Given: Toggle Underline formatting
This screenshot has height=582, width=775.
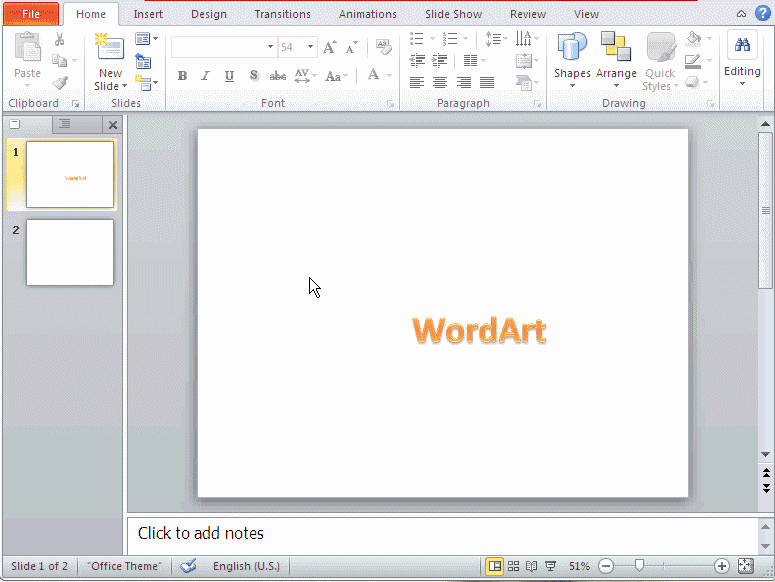Looking at the screenshot, I should (x=230, y=76).
